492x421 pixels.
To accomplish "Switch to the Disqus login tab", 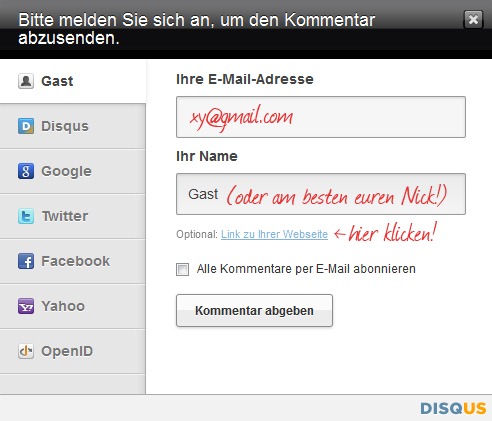I will tap(73, 126).
